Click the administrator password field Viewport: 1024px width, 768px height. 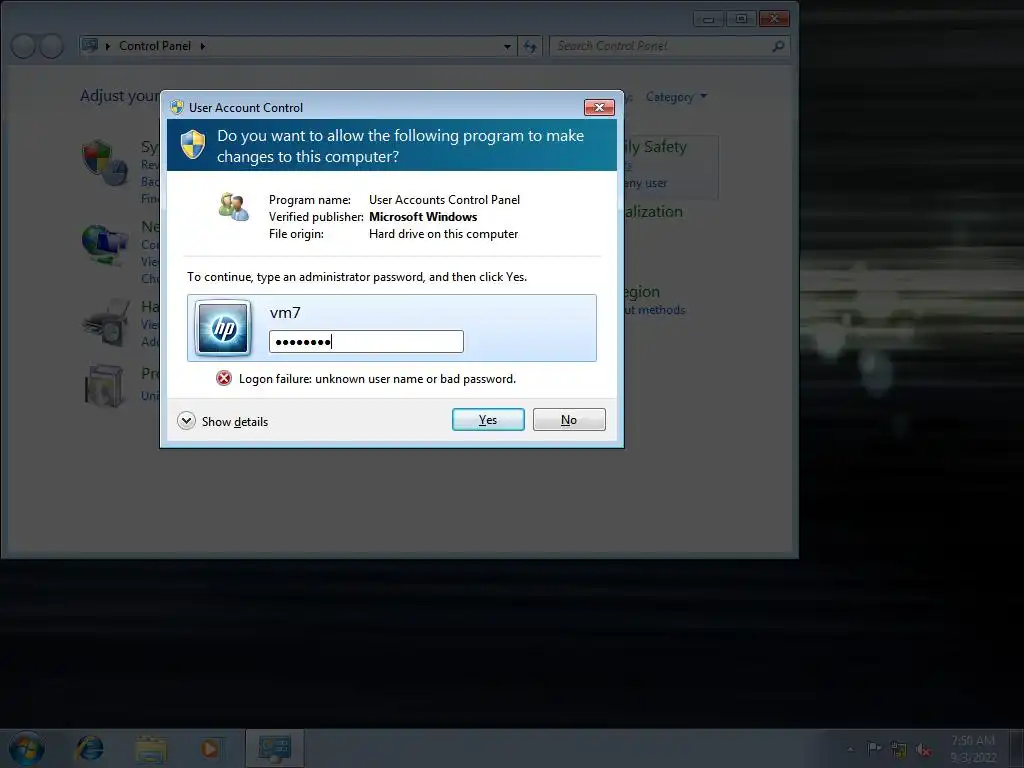tap(366, 342)
